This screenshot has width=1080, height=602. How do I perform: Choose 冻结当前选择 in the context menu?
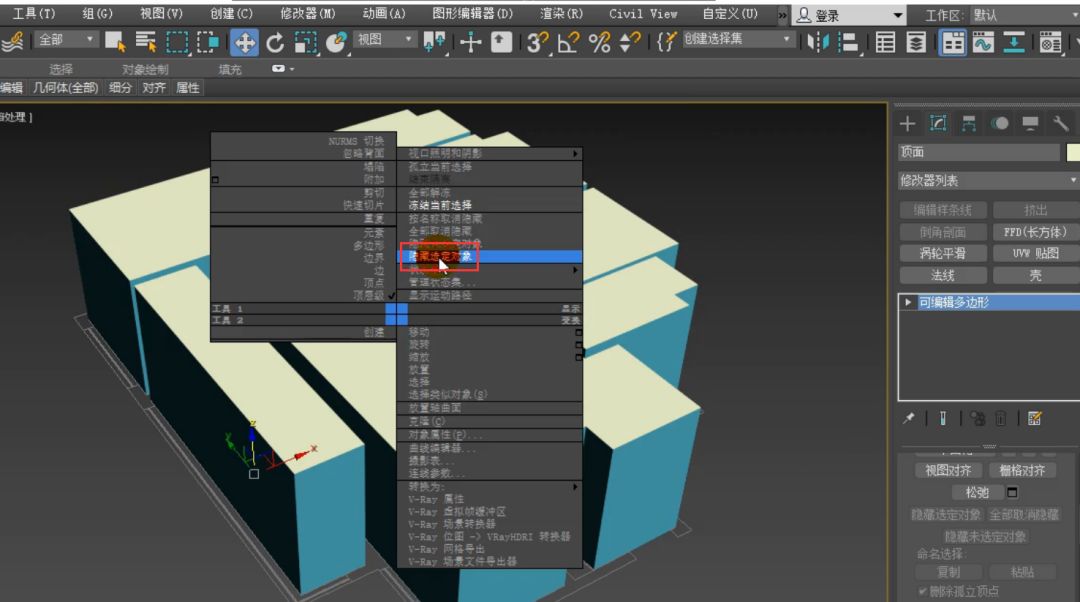tap(490, 205)
